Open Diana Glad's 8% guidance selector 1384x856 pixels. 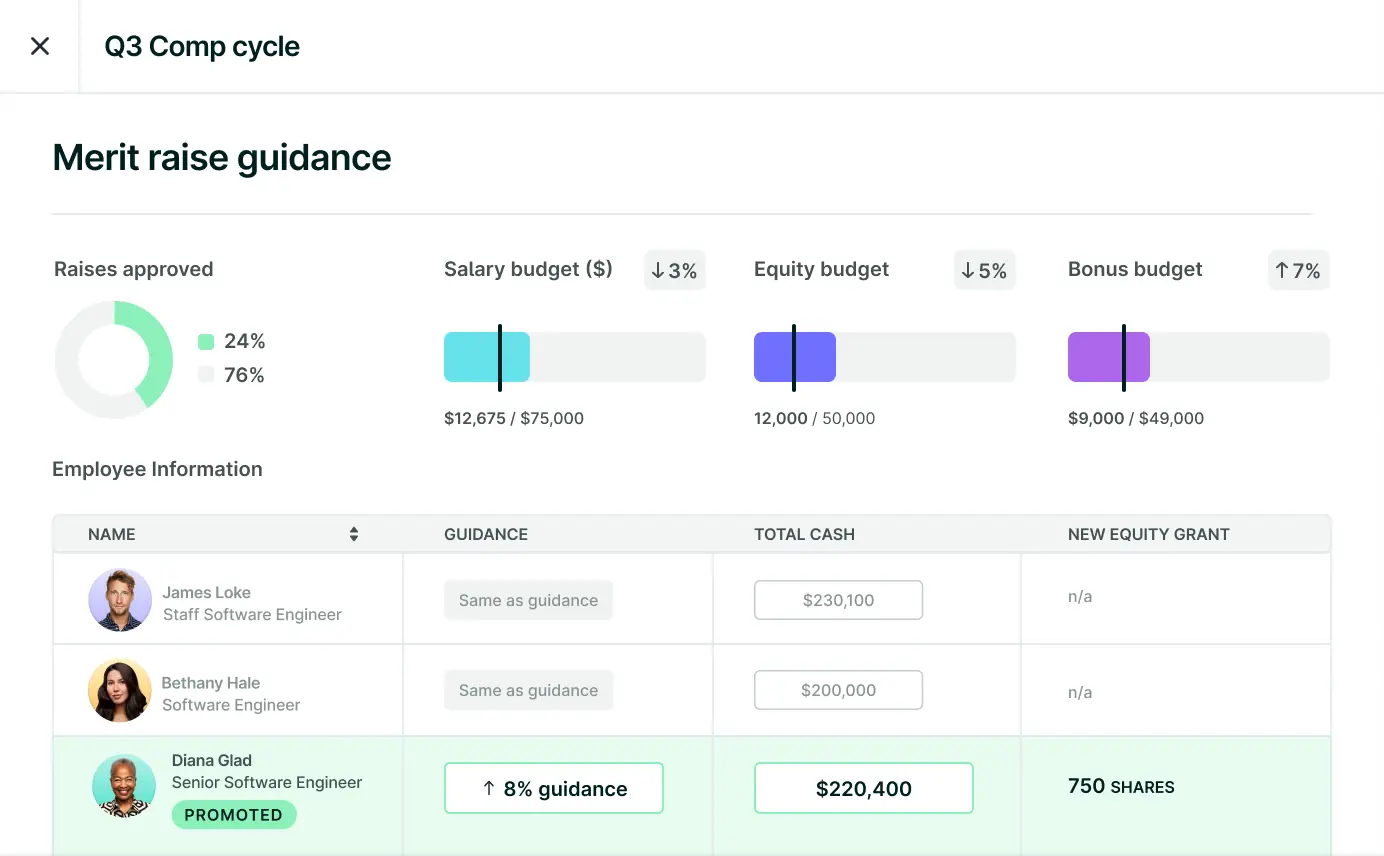[553, 788]
